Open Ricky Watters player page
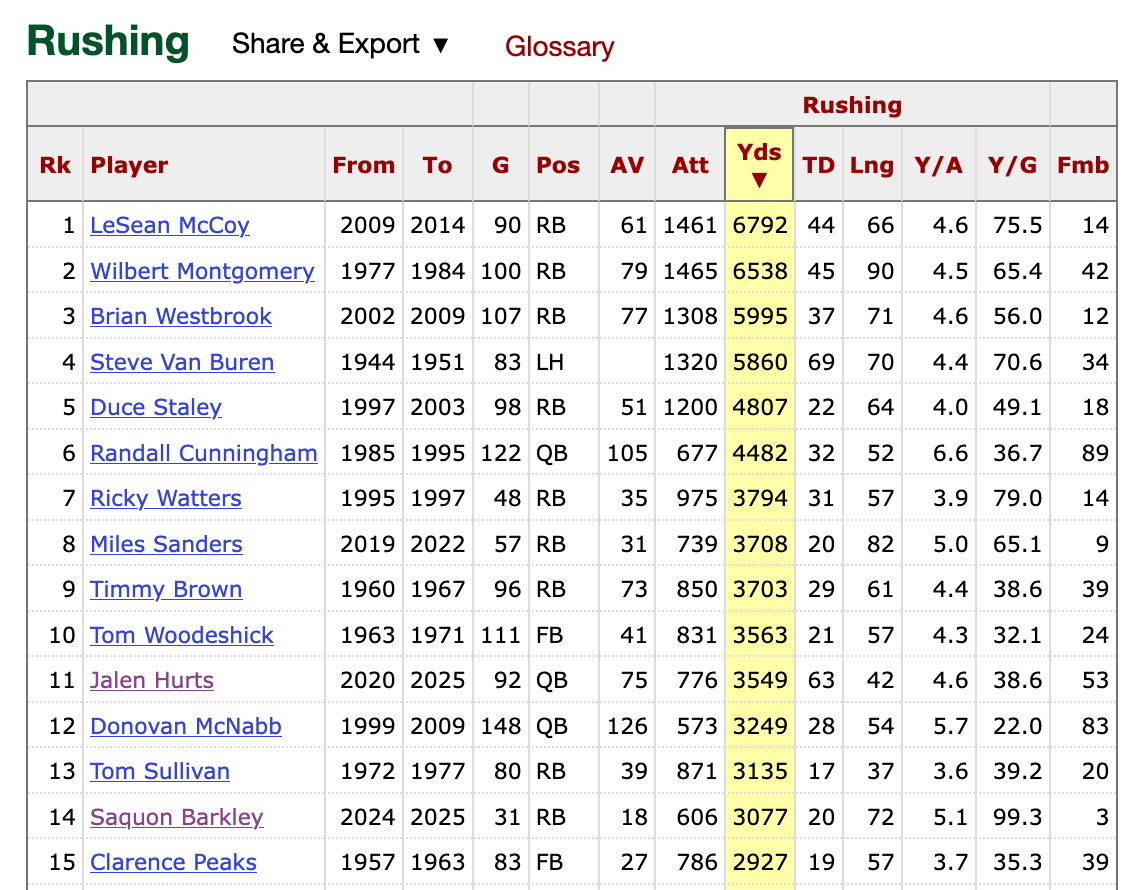The height and width of the screenshot is (890, 1142). point(166,498)
